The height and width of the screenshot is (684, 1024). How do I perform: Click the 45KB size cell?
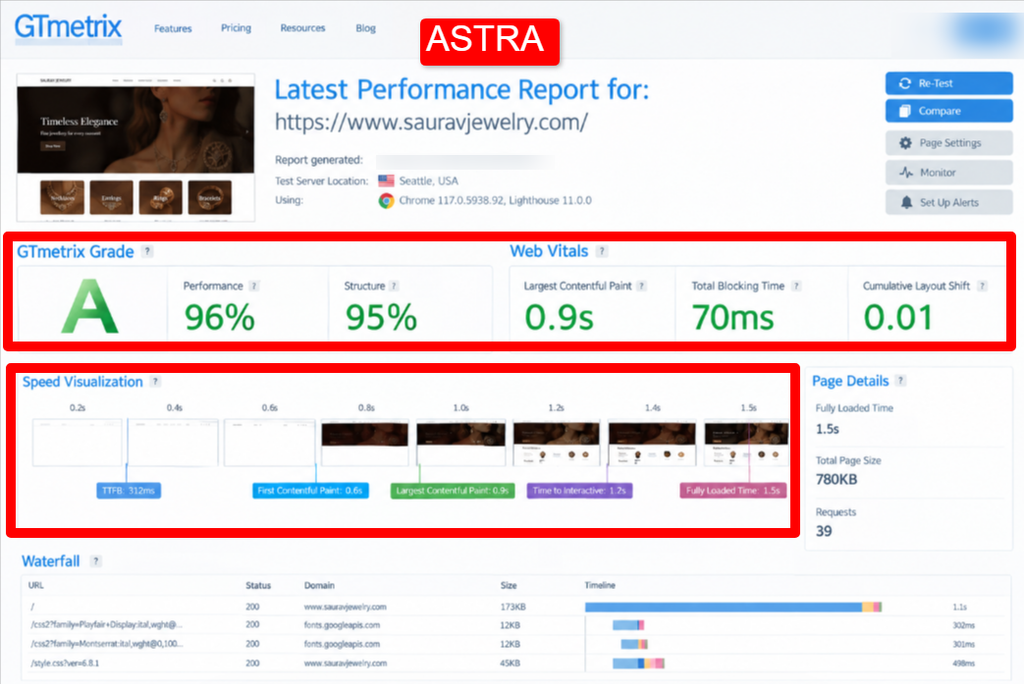[x=511, y=663]
